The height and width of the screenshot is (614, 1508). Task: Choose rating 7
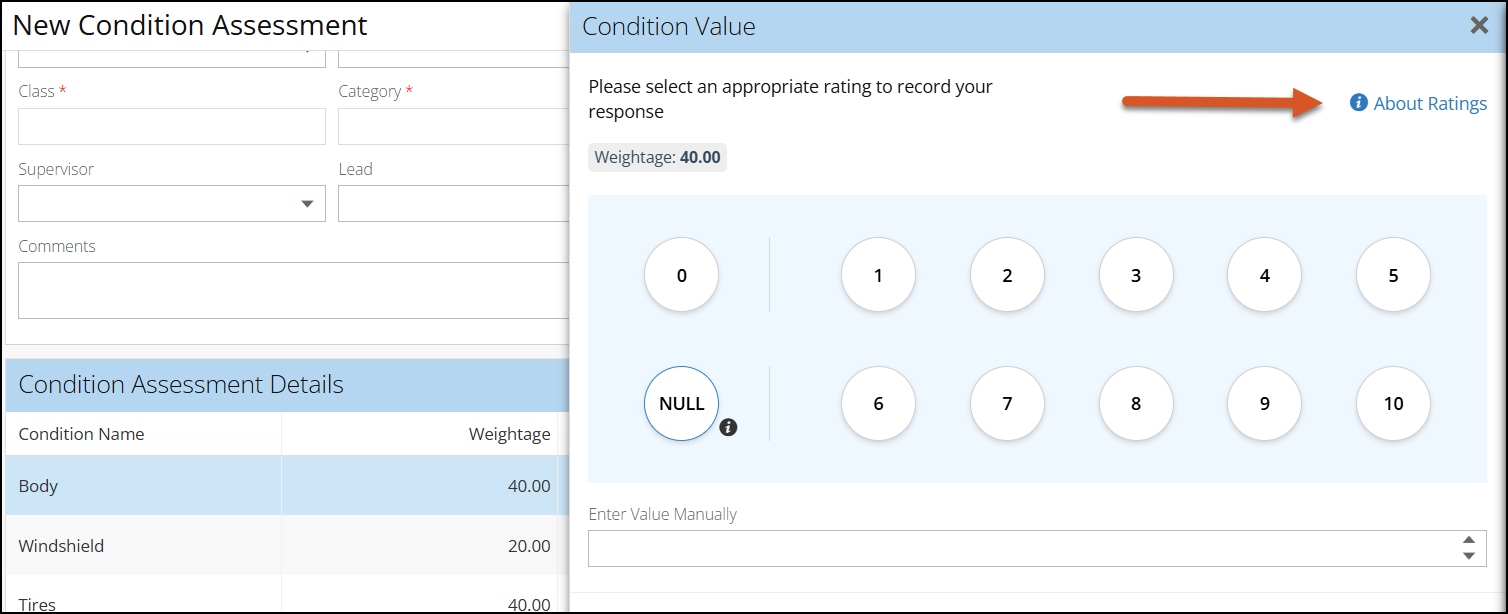coord(1007,404)
